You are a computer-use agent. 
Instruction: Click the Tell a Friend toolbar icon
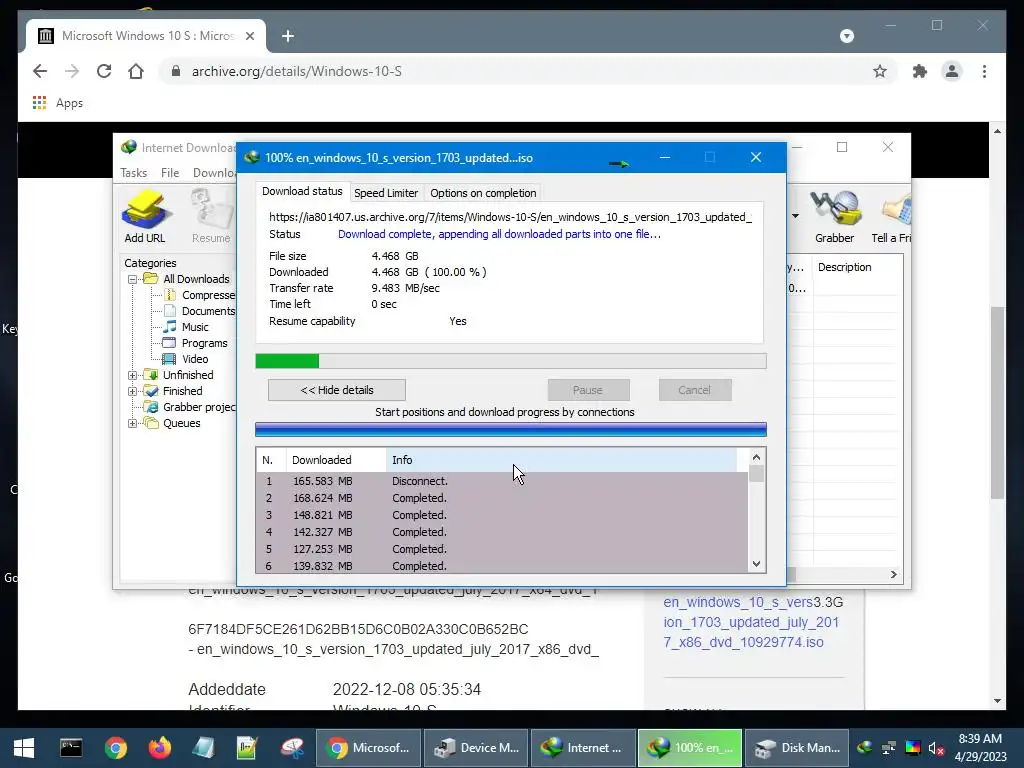coord(893,217)
